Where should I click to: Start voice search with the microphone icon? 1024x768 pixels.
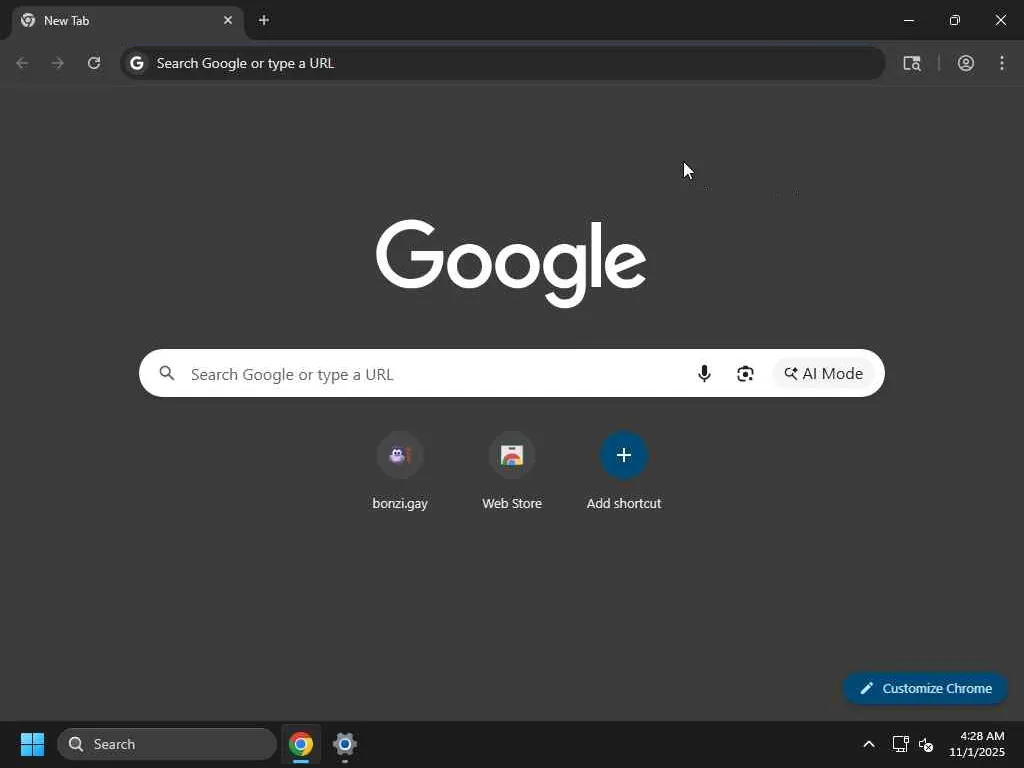[x=704, y=373]
